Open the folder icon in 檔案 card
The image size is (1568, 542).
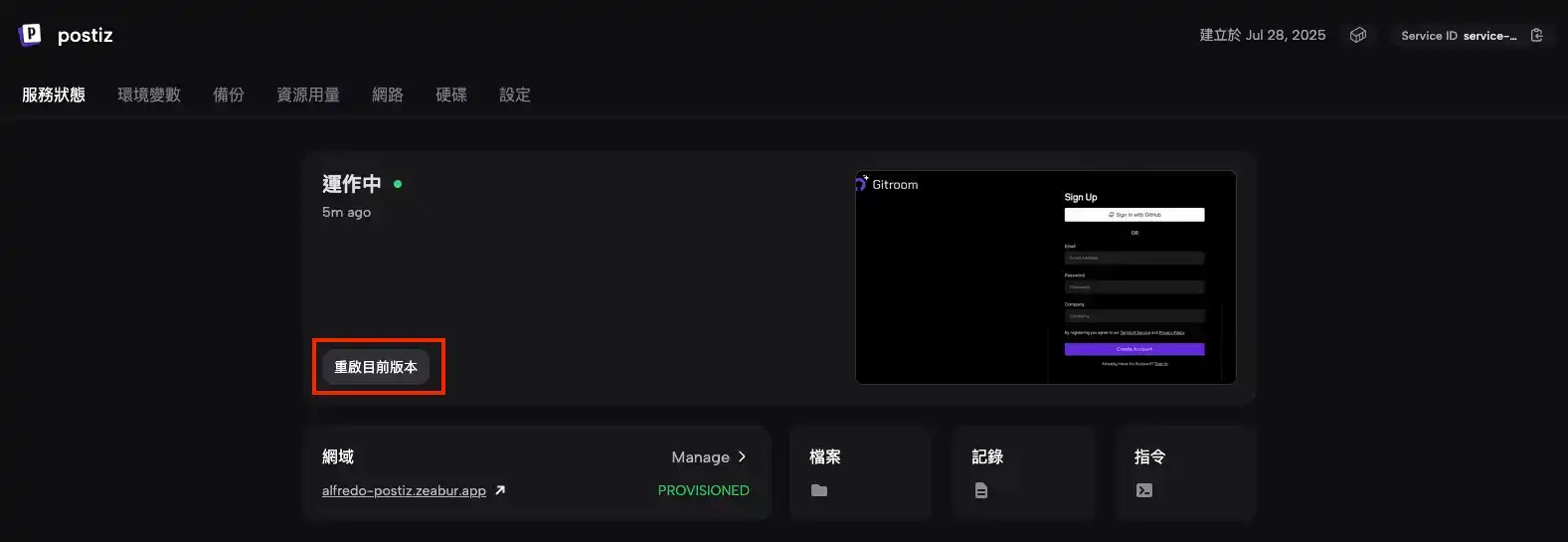tap(819, 490)
